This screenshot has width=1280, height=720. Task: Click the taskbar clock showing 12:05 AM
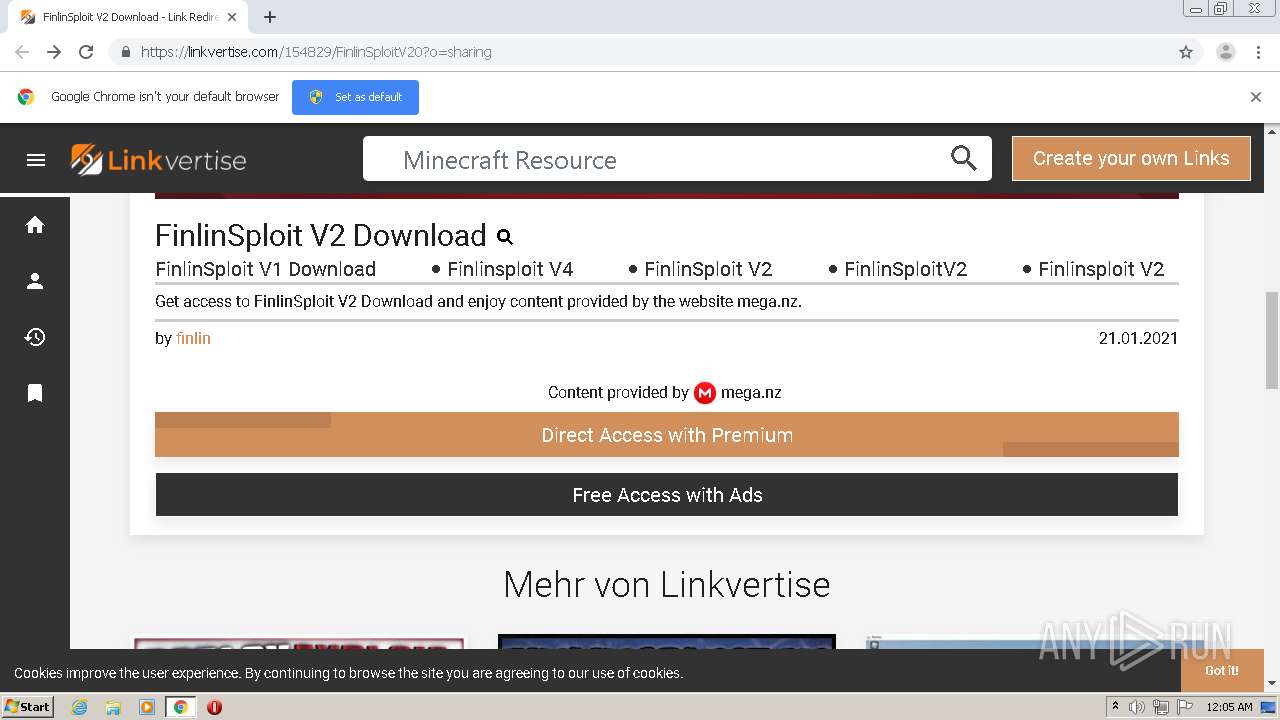[1229, 707]
